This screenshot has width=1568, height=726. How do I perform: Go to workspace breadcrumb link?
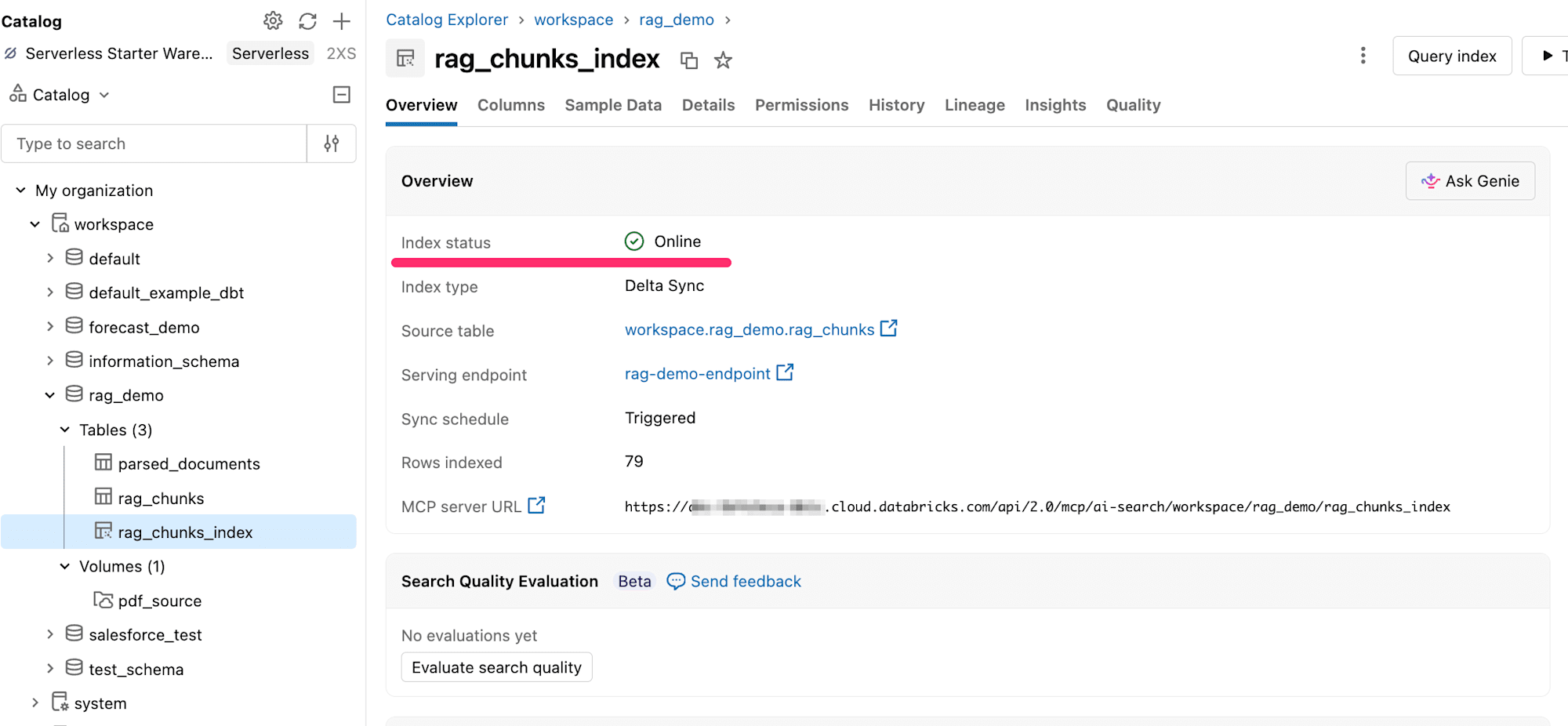click(x=574, y=20)
